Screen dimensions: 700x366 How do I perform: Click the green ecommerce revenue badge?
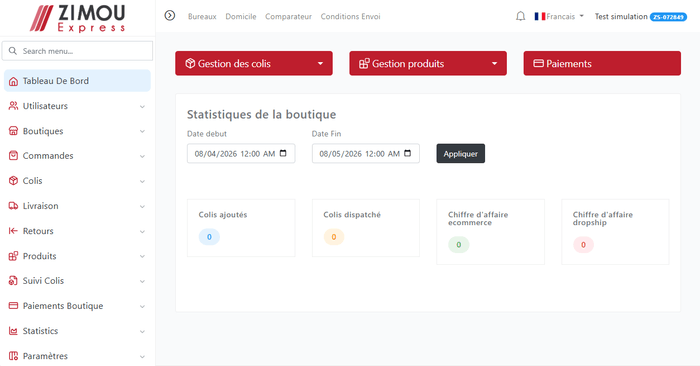[458, 245]
